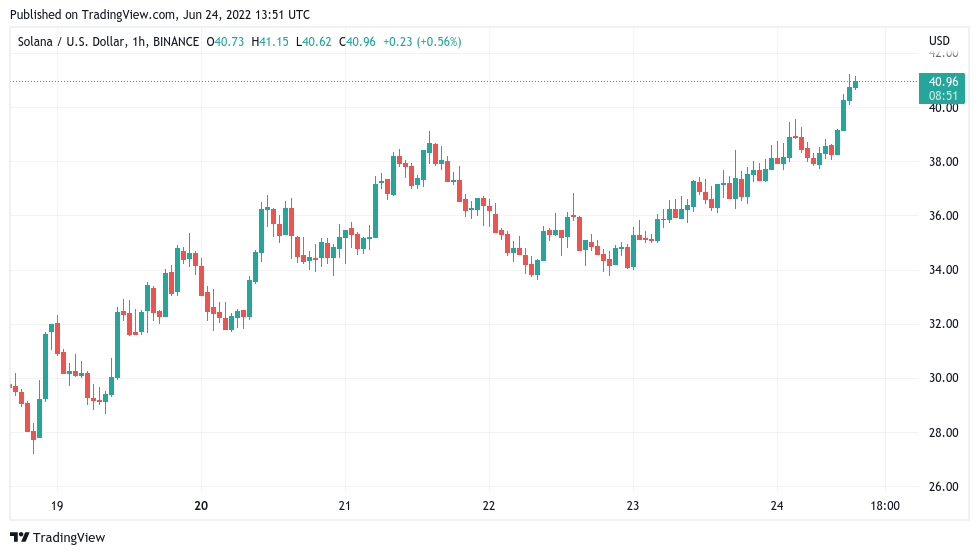The height and width of the screenshot is (555, 979).
Task: Open the Published on TradingView.com header link
Action: click(159, 15)
